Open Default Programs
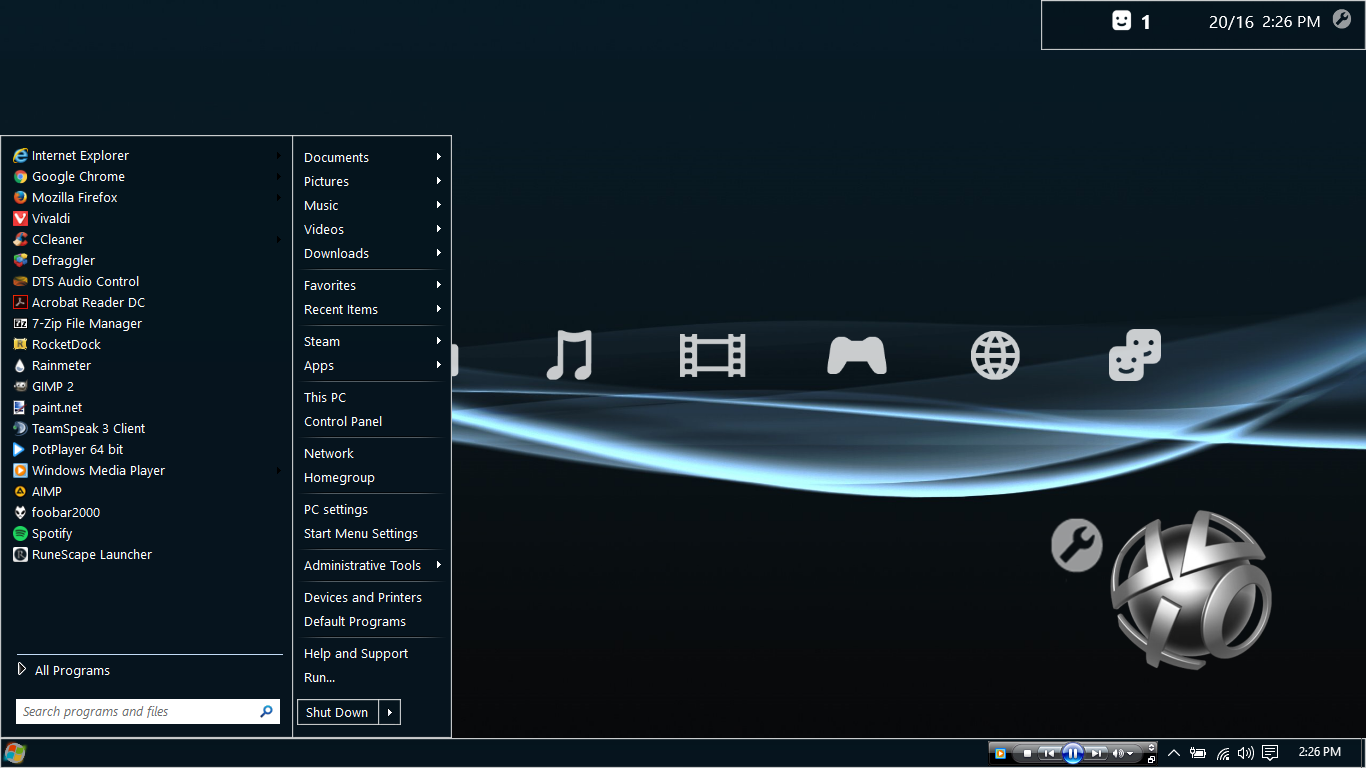Image resolution: width=1366 pixels, height=768 pixels. coord(372,621)
